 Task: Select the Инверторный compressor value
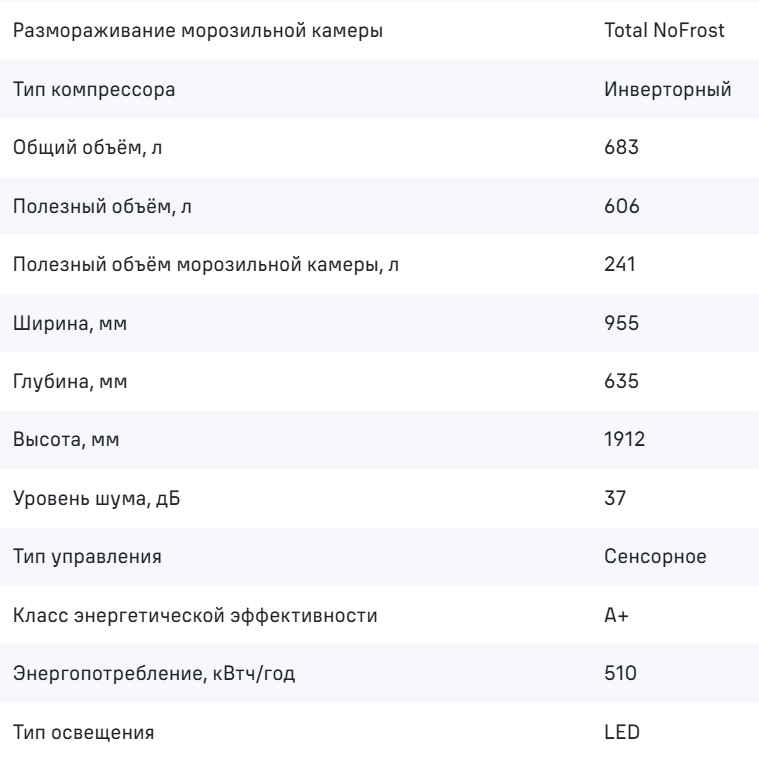click(667, 90)
